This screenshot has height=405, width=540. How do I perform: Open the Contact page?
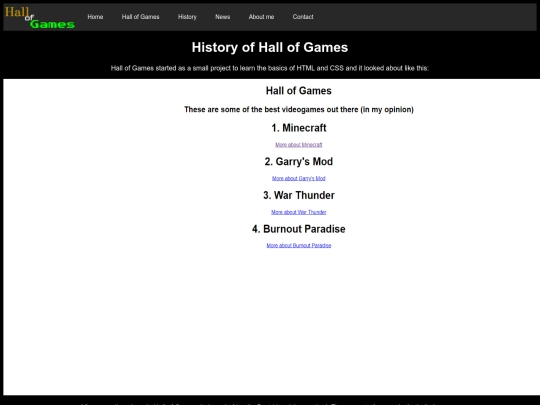303,17
